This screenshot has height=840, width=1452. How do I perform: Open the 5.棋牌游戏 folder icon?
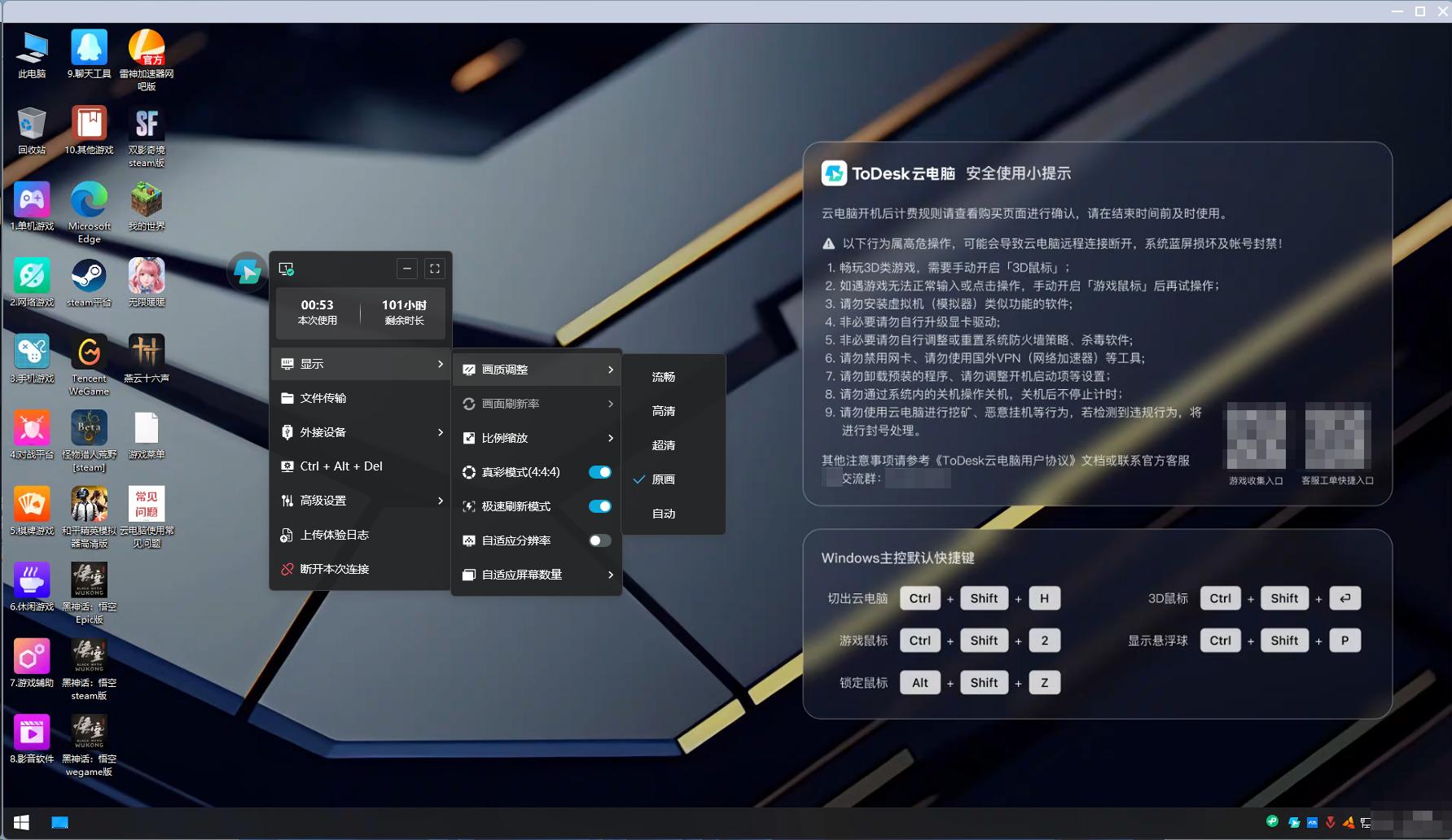[x=32, y=511]
